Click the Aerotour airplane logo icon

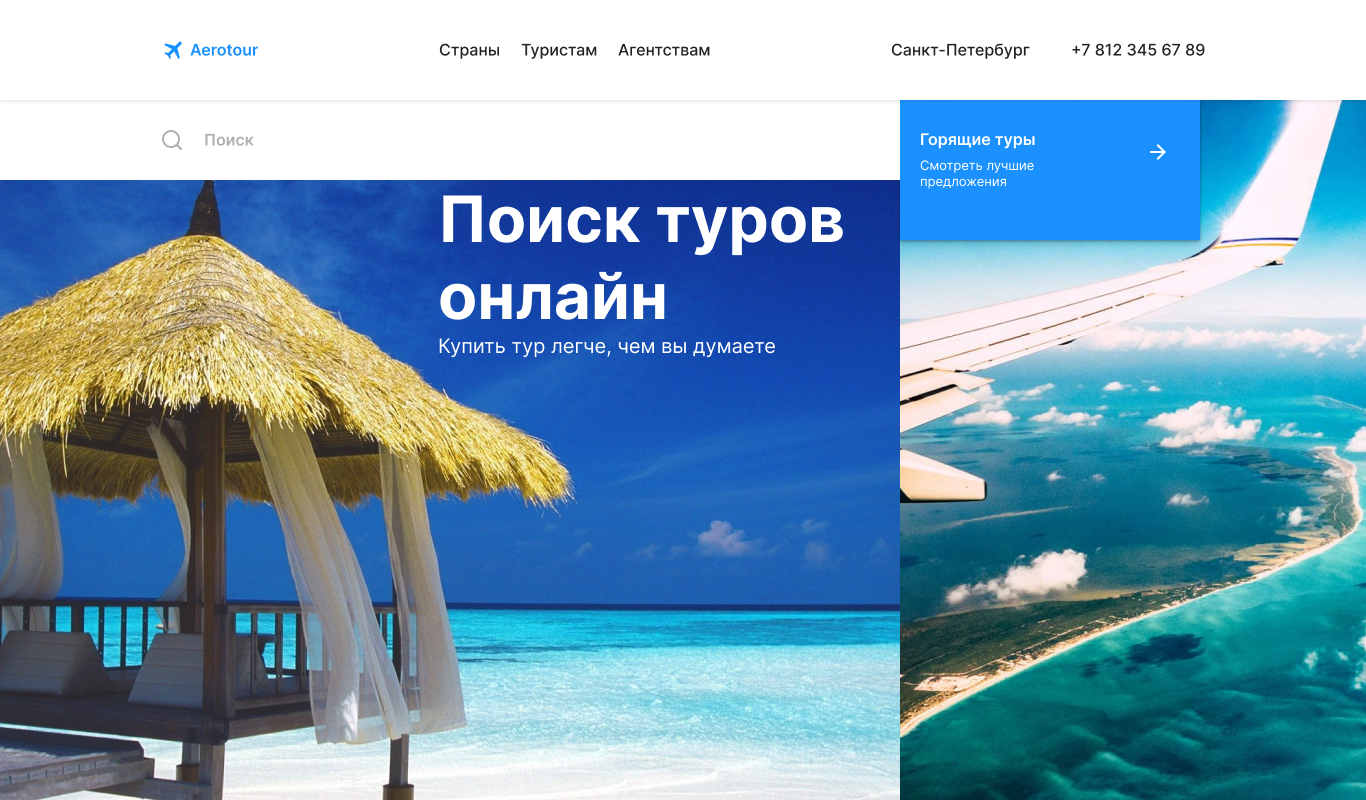click(x=172, y=50)
